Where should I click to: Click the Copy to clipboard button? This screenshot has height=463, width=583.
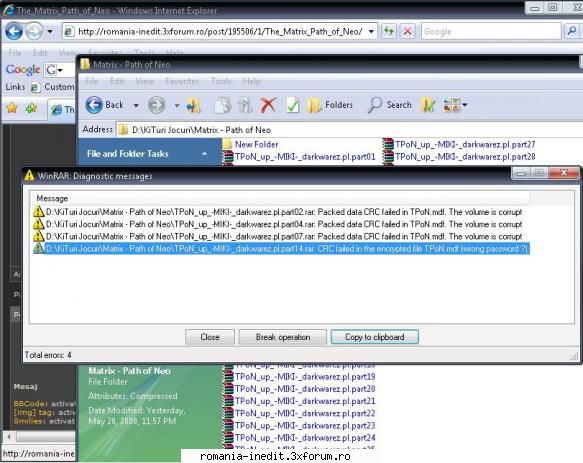(x=374, y=337)
